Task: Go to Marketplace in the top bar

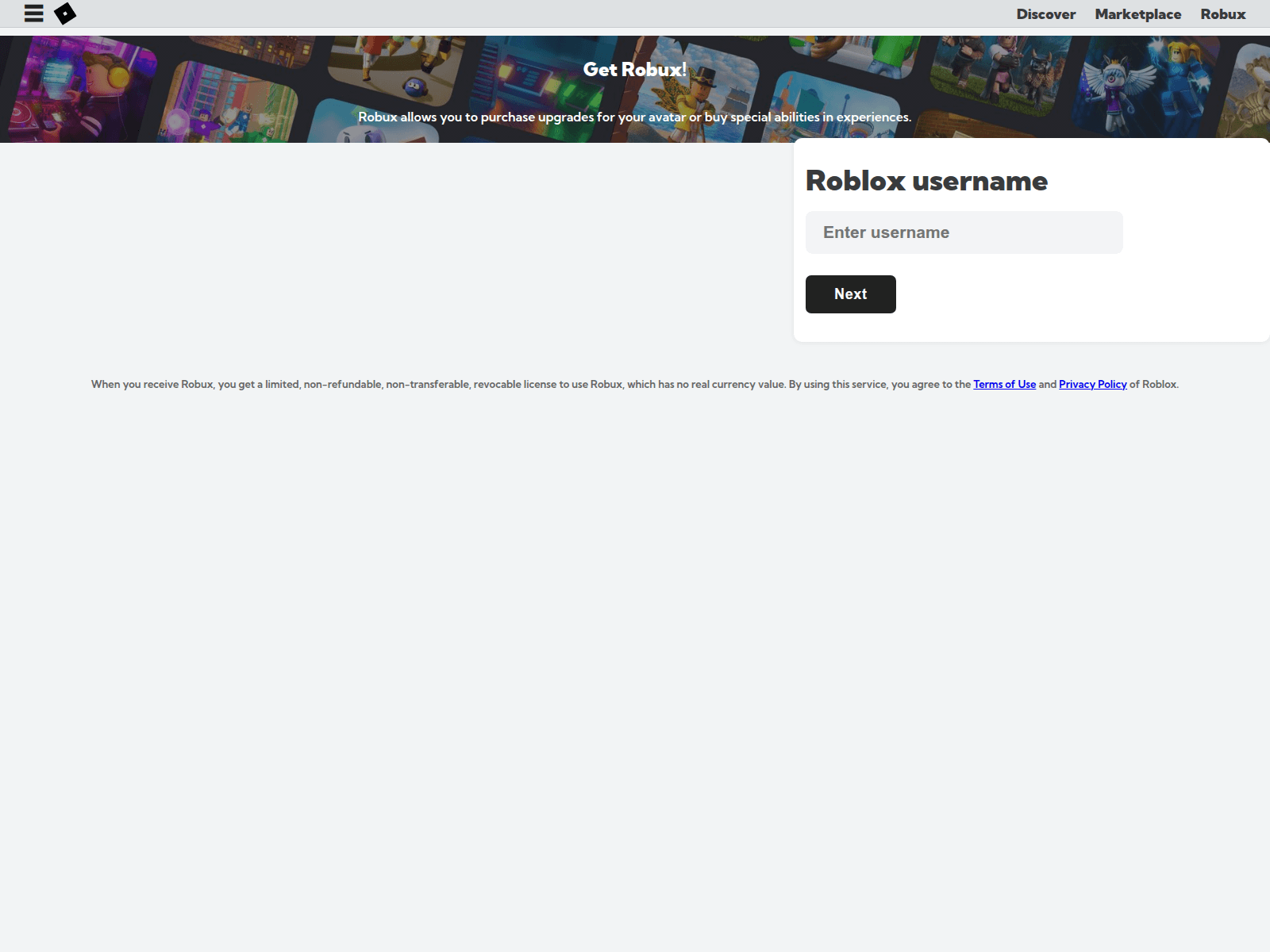Action: [1137, 14]
